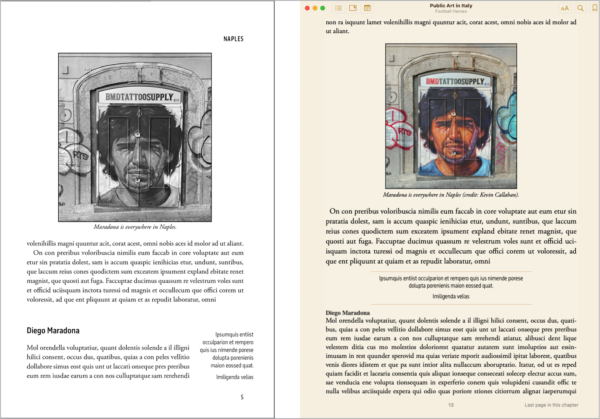Viewport: 600px width, 419px height.
Task: Open the table of contents list icon
Action: point(338,8)
